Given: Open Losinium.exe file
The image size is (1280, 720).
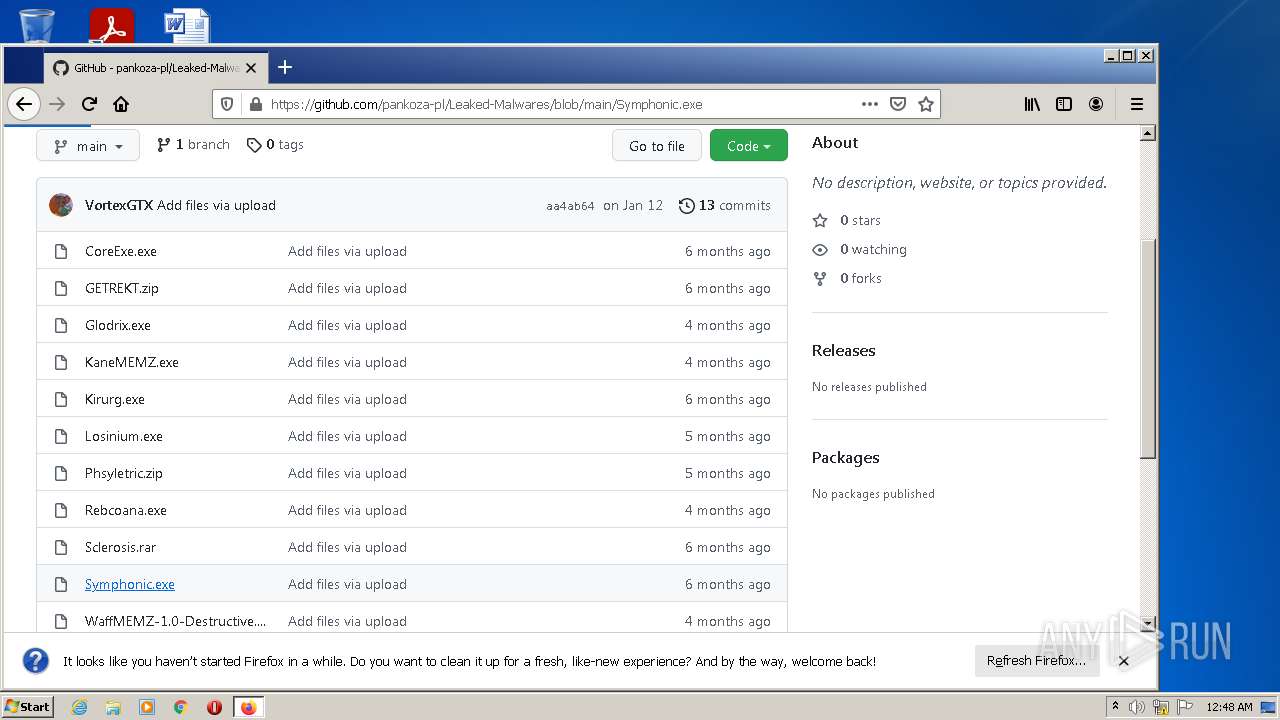Looking at the screenshot, I should [124, 436].
